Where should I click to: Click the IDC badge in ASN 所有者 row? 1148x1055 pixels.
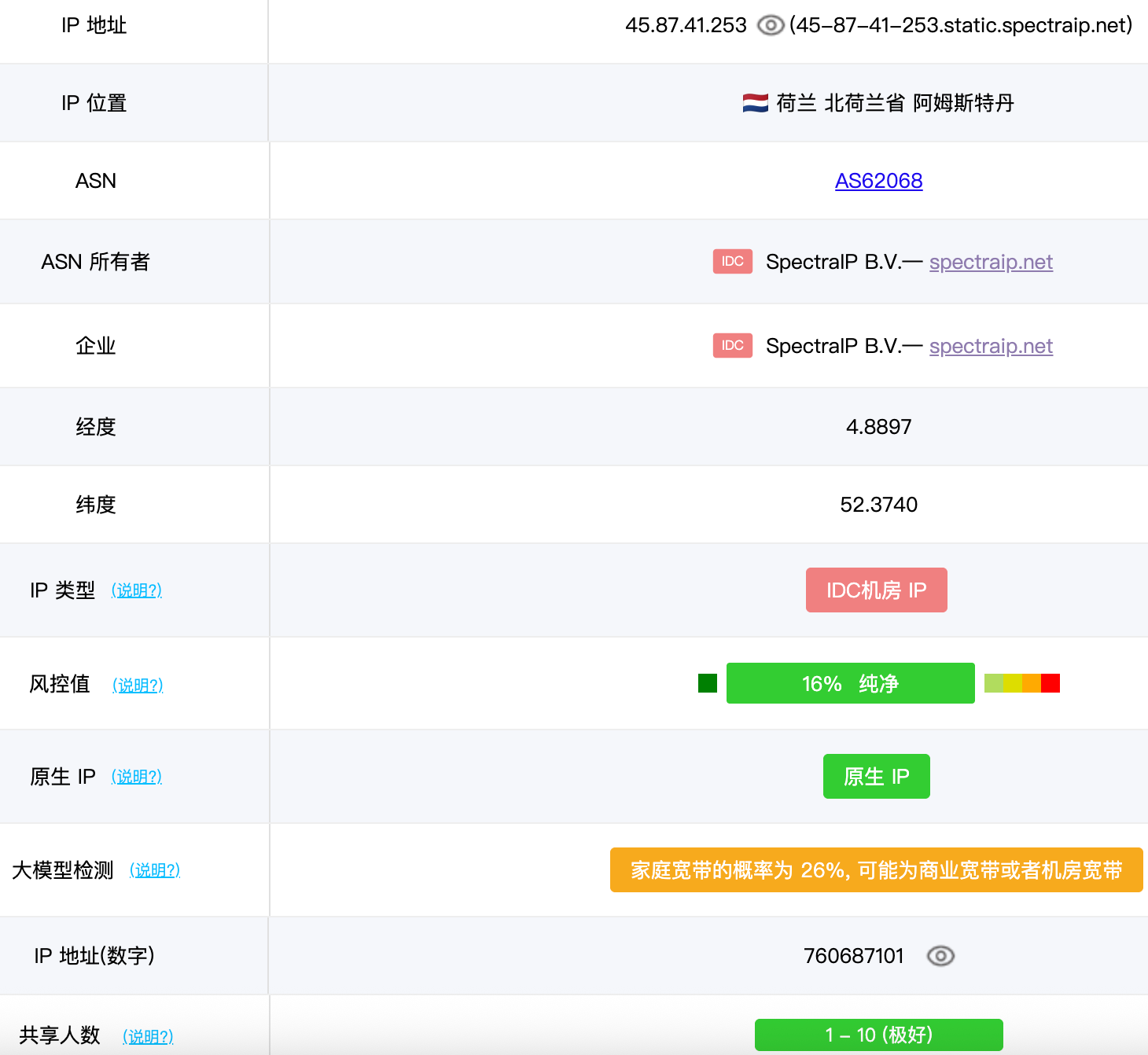tap(732, 262)
